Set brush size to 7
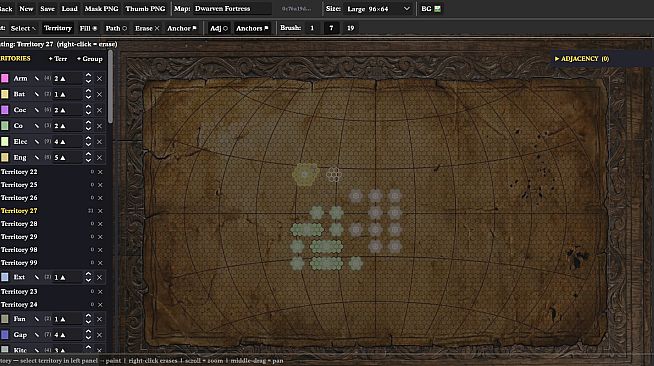Screen dimensions: 654x366 331,28
